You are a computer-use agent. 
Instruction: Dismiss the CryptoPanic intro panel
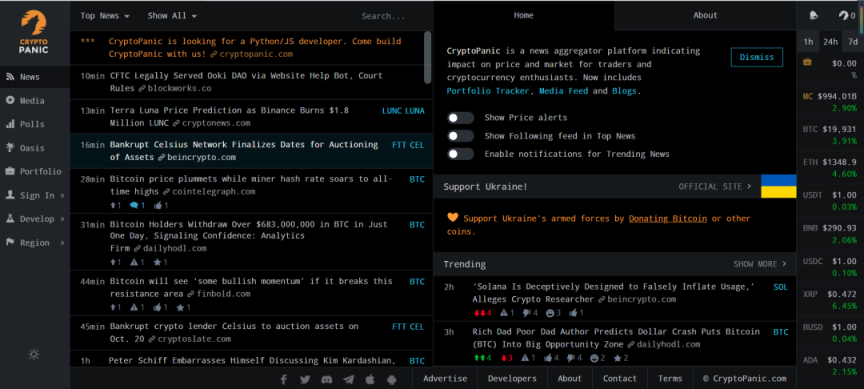point(757,57)
